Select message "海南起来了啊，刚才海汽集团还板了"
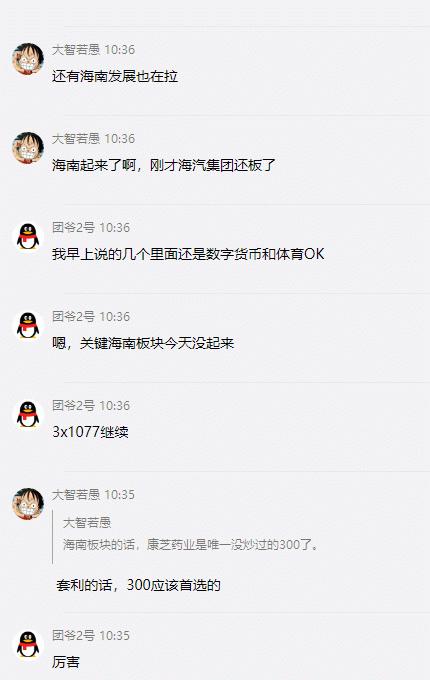430x680 pixels. [164, 165]
